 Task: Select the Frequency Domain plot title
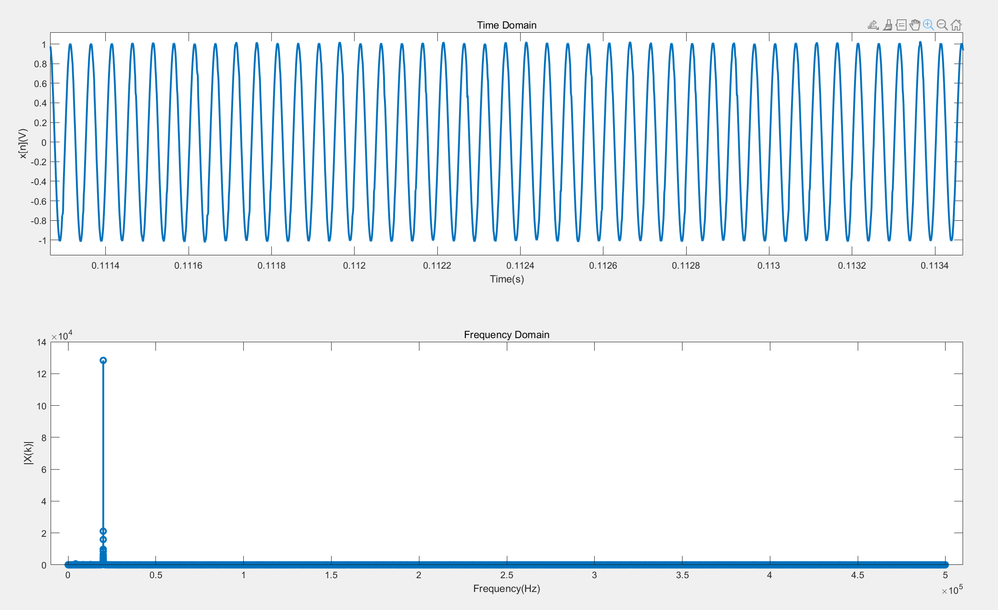(x=507, y=334)
